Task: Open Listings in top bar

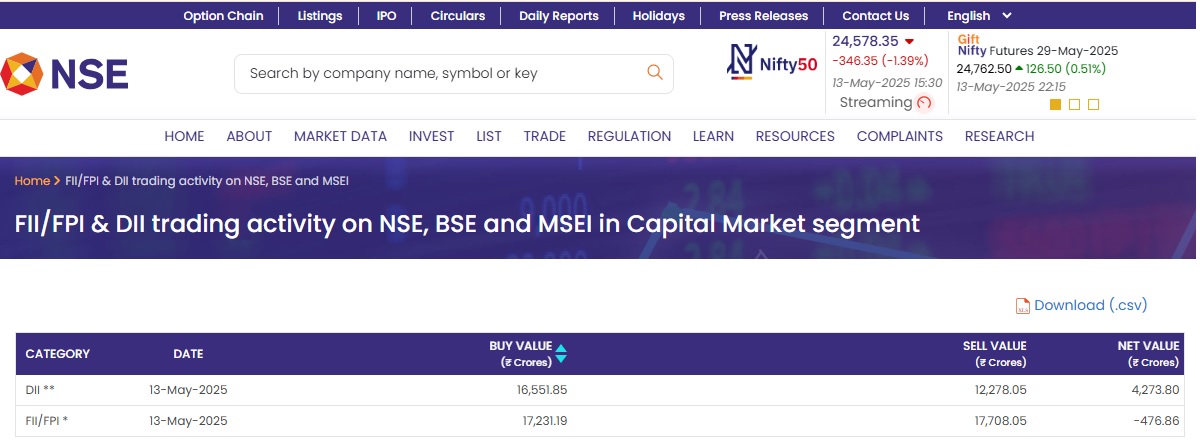Action: (x=320, y=16)
